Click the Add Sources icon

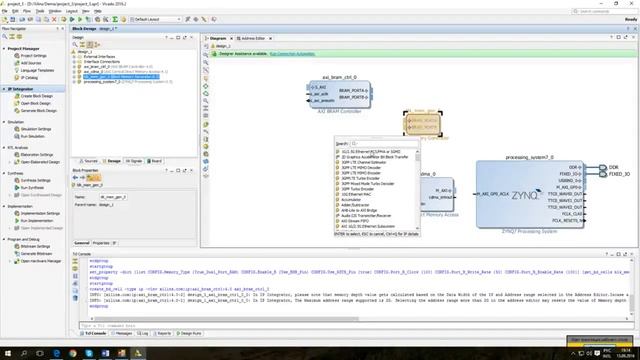pos(17,63)
